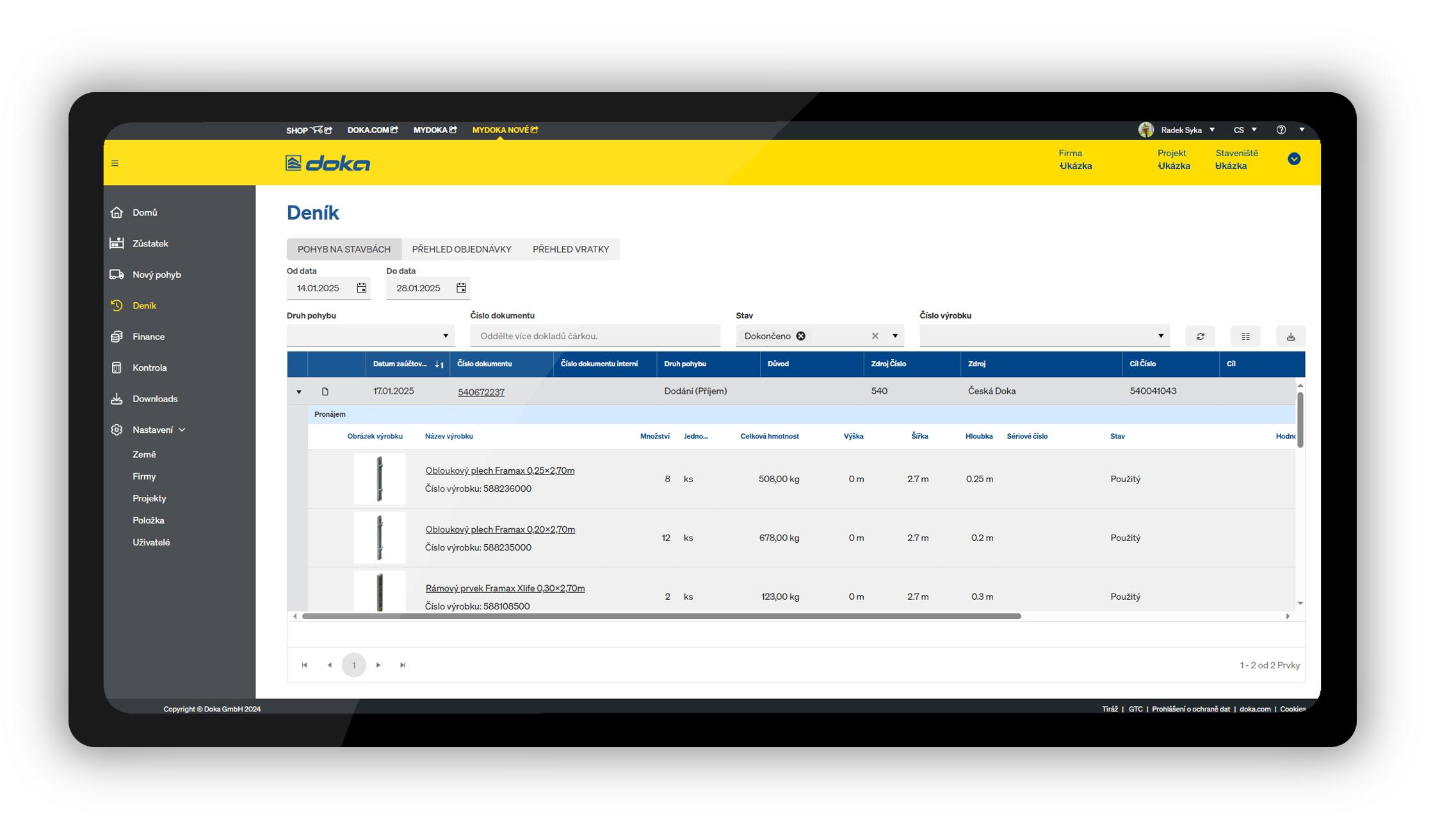
Task: Open Stav dropdown arrow
Action: click(895, 336)
